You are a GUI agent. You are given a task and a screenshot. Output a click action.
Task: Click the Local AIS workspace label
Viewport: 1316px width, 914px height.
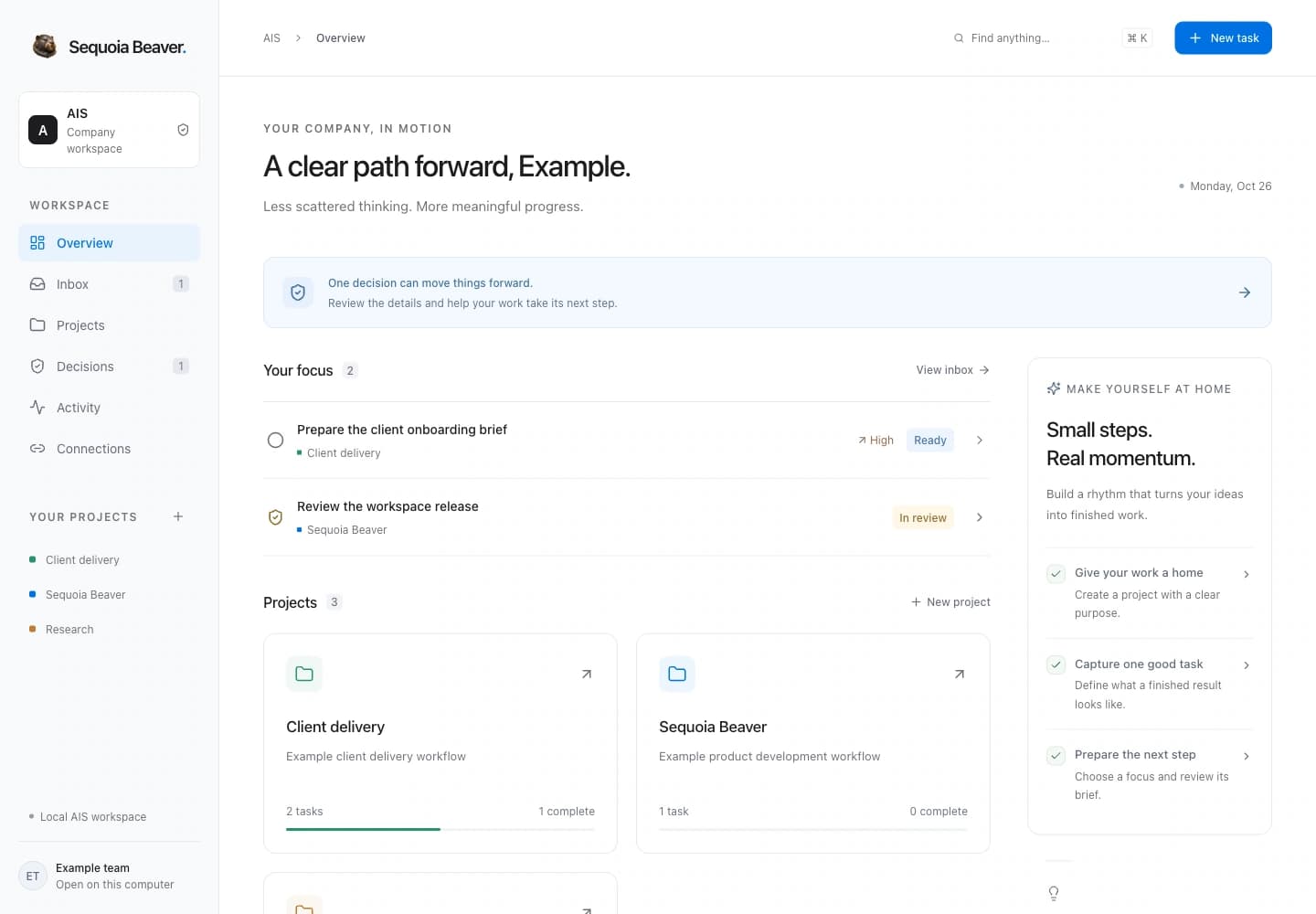(x=88, y=817)
